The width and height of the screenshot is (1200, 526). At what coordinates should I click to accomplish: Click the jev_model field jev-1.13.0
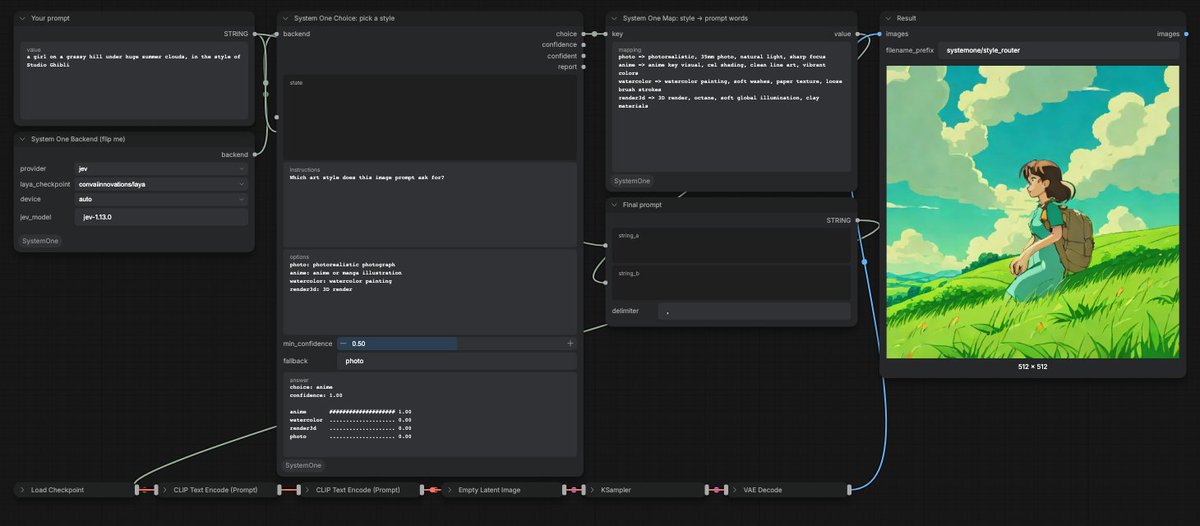[161, 217]
